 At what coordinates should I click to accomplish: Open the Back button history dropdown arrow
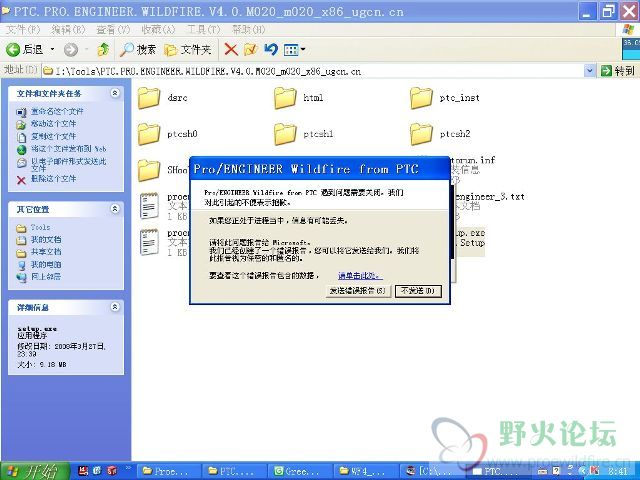click(x=52, y=50)
